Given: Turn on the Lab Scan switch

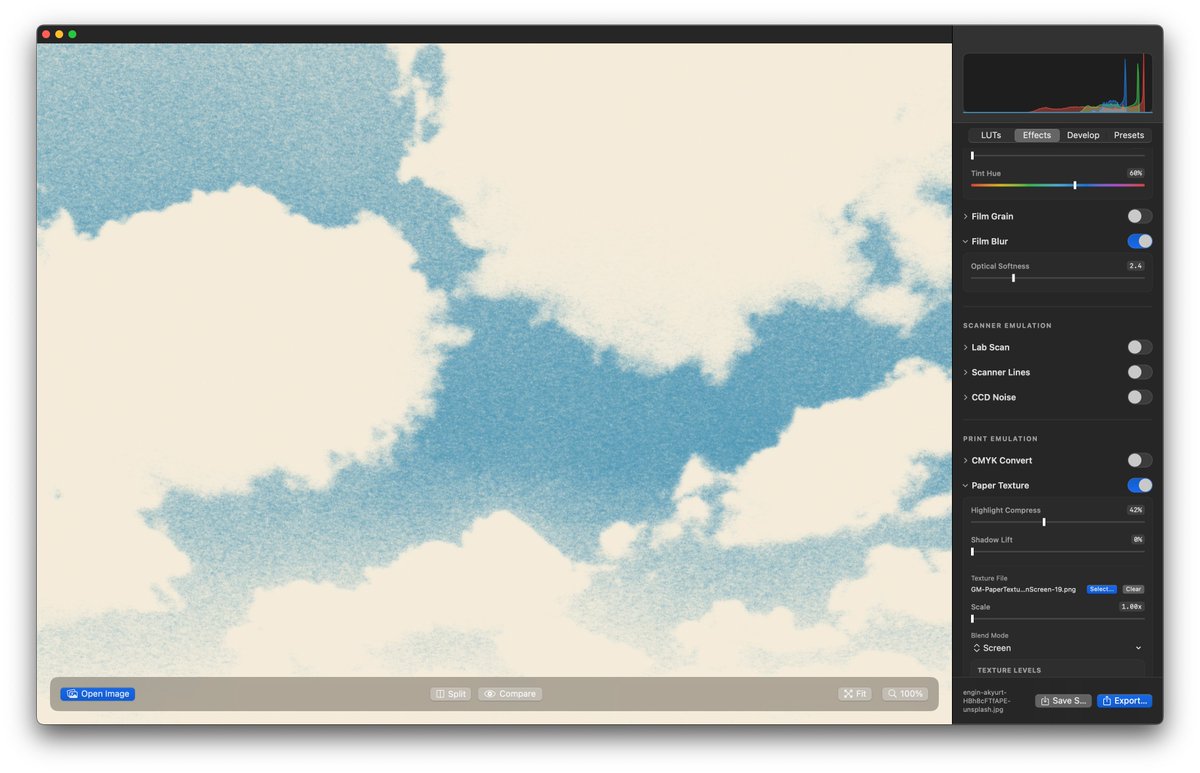Looking at the screenshot, I should point(1139,347).
